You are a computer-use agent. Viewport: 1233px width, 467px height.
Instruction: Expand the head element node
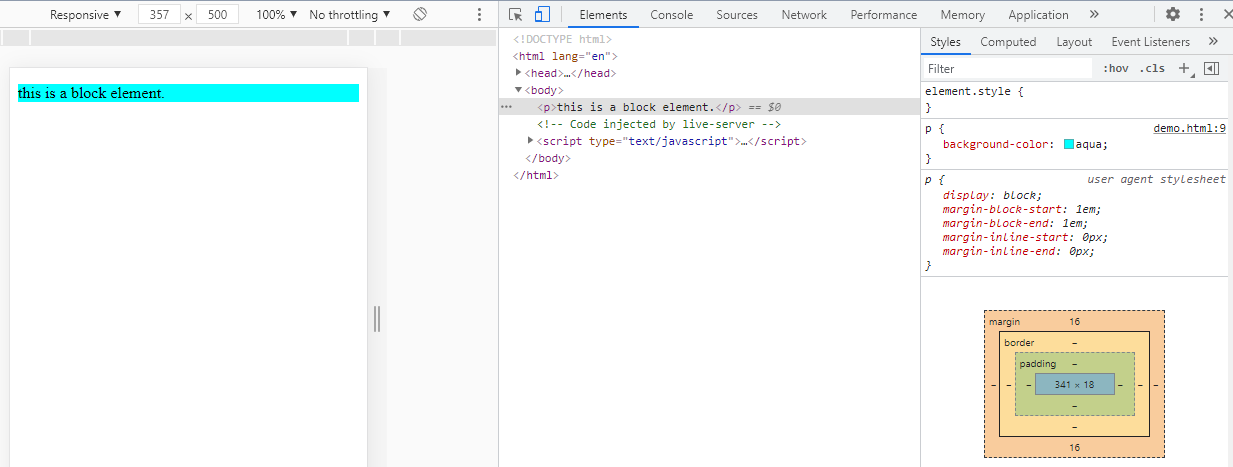coord(518,73)
